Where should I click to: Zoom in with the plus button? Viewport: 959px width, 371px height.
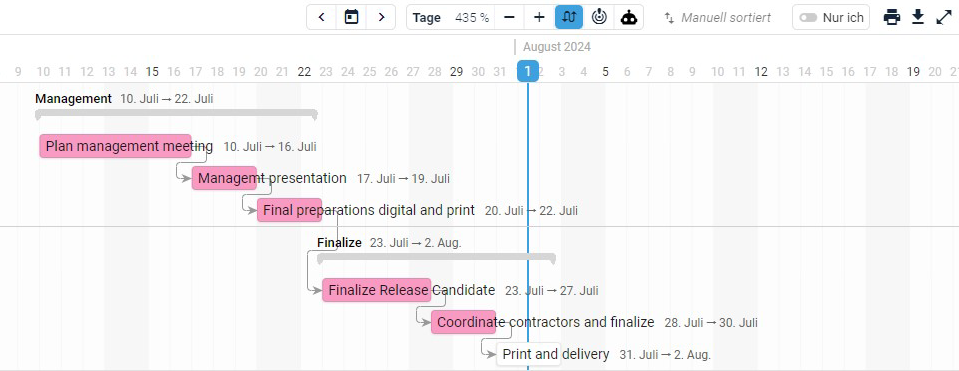[539, 17]
